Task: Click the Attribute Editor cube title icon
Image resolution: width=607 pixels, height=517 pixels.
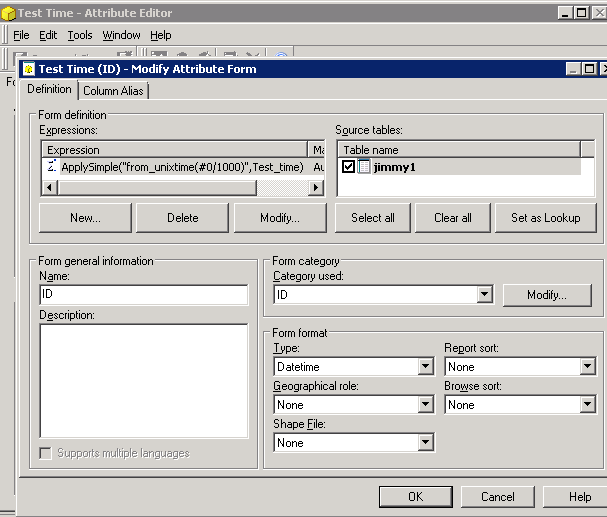Action: coord(9,14)
